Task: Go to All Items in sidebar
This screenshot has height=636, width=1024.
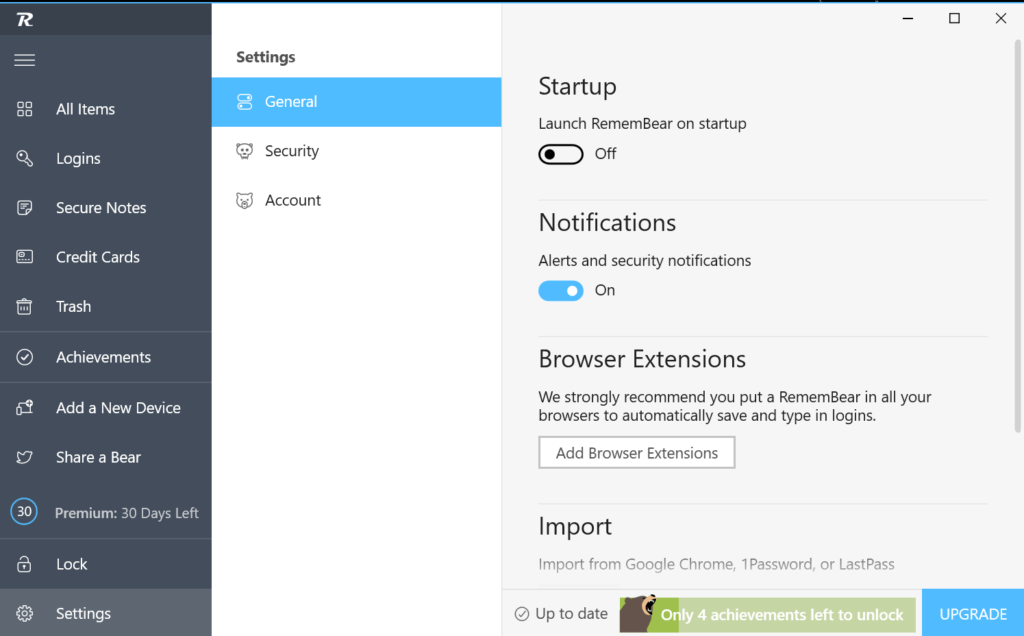Action: [106, 109]
